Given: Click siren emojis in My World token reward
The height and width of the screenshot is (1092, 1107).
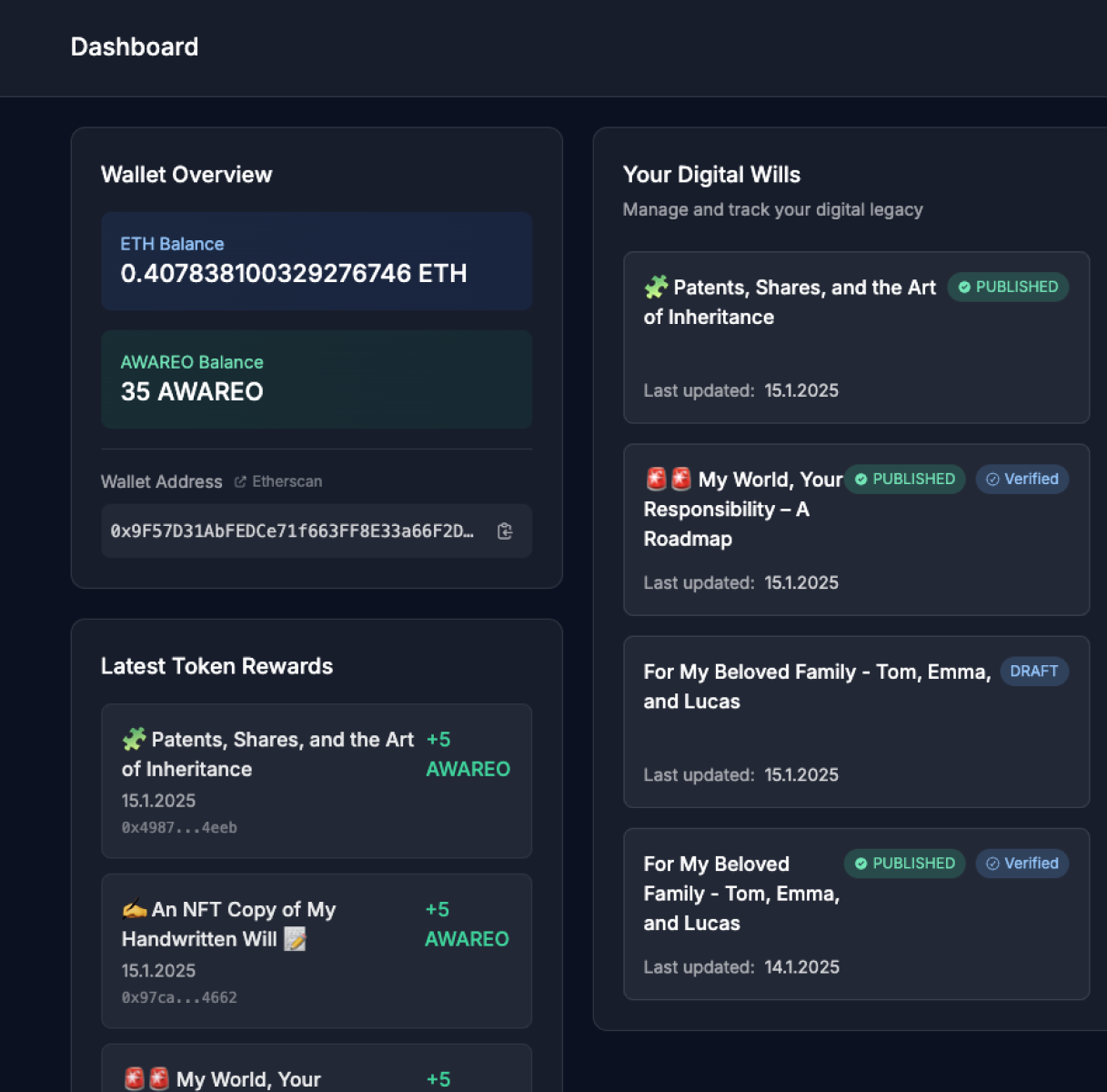Looking at the screenshot, I should [146, 1079].
